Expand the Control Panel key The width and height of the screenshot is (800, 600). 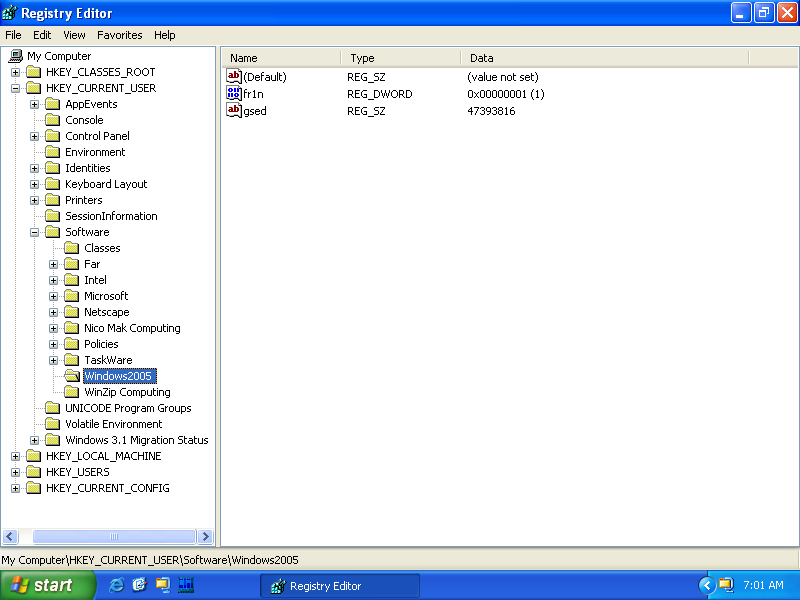[x=34, y=136]
